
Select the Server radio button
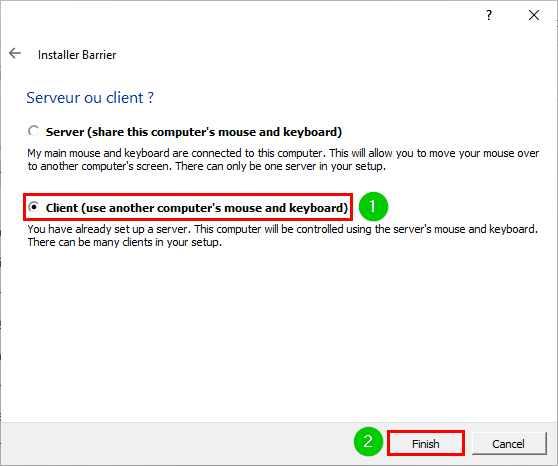(33, 131)
